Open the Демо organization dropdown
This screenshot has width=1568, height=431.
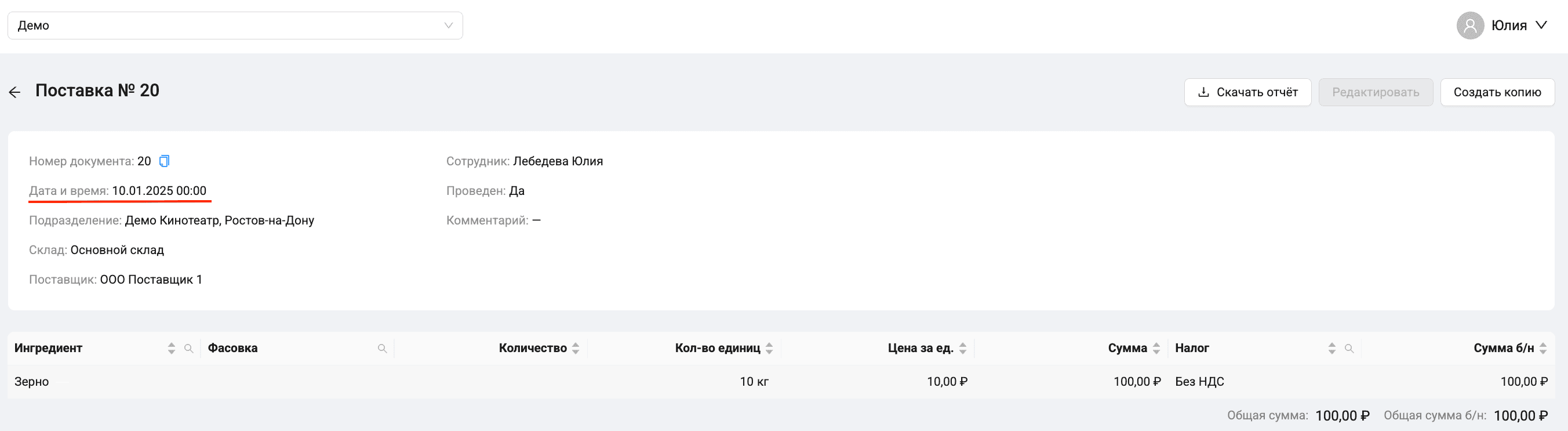(235, 26)
